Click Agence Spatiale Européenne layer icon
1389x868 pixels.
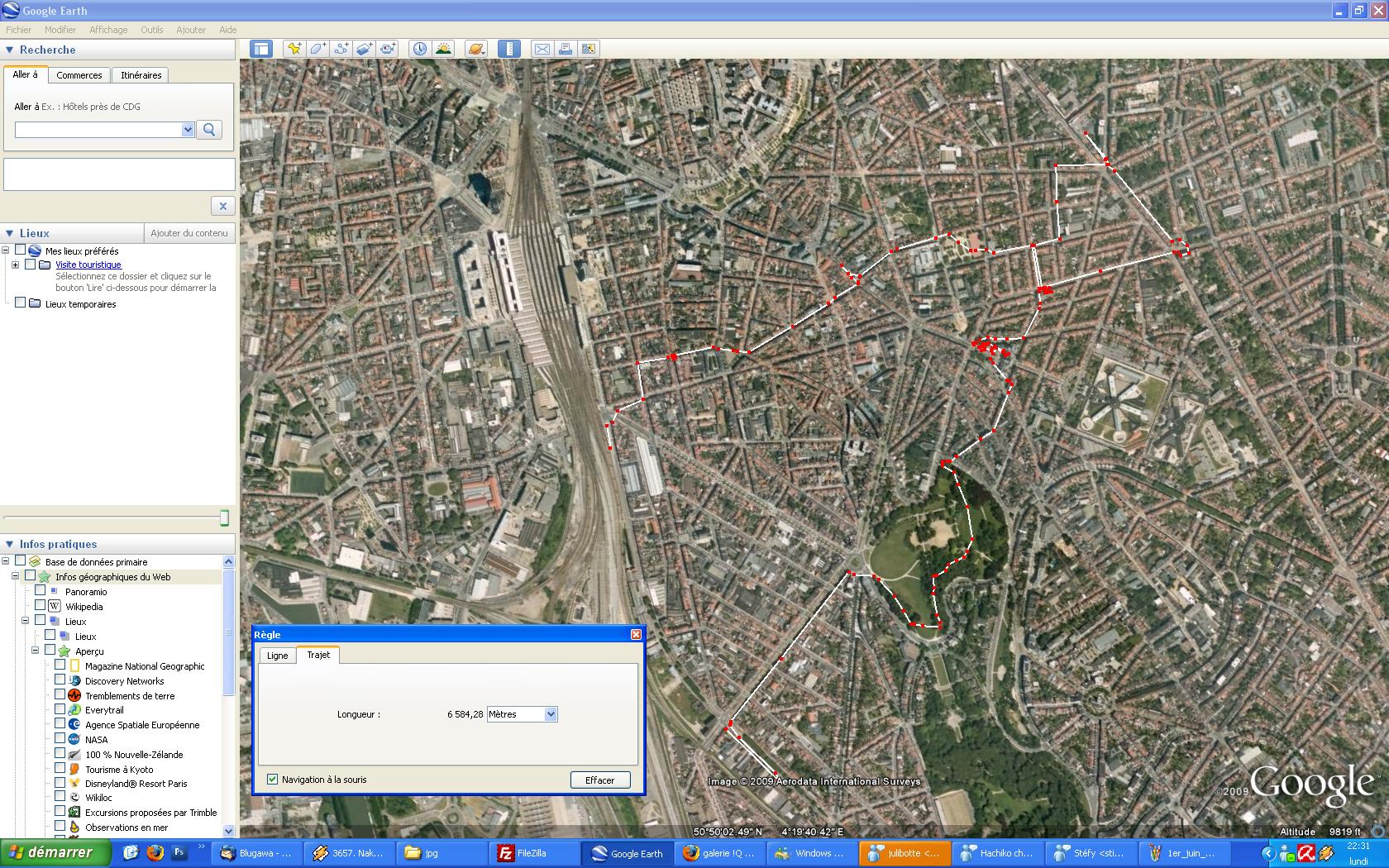pyautogui.click(x=74, y=724)
